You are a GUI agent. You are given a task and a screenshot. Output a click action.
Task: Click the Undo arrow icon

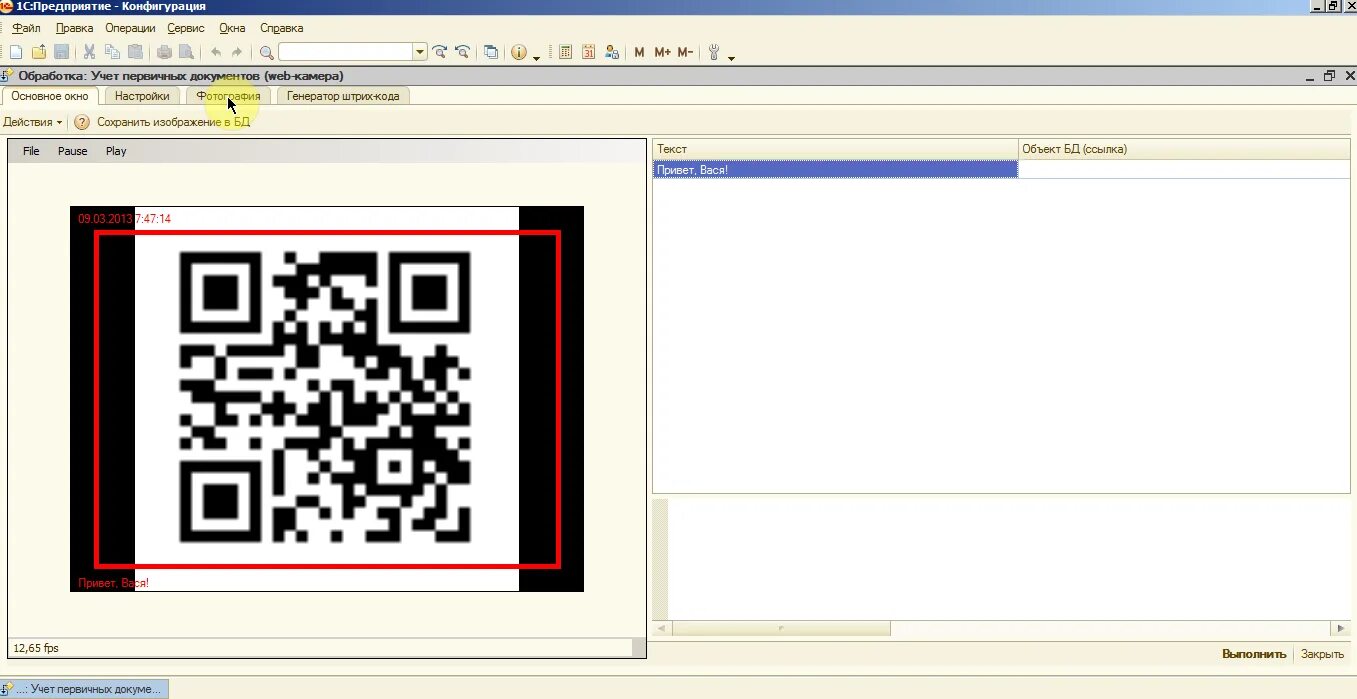(x=215, y=52)
